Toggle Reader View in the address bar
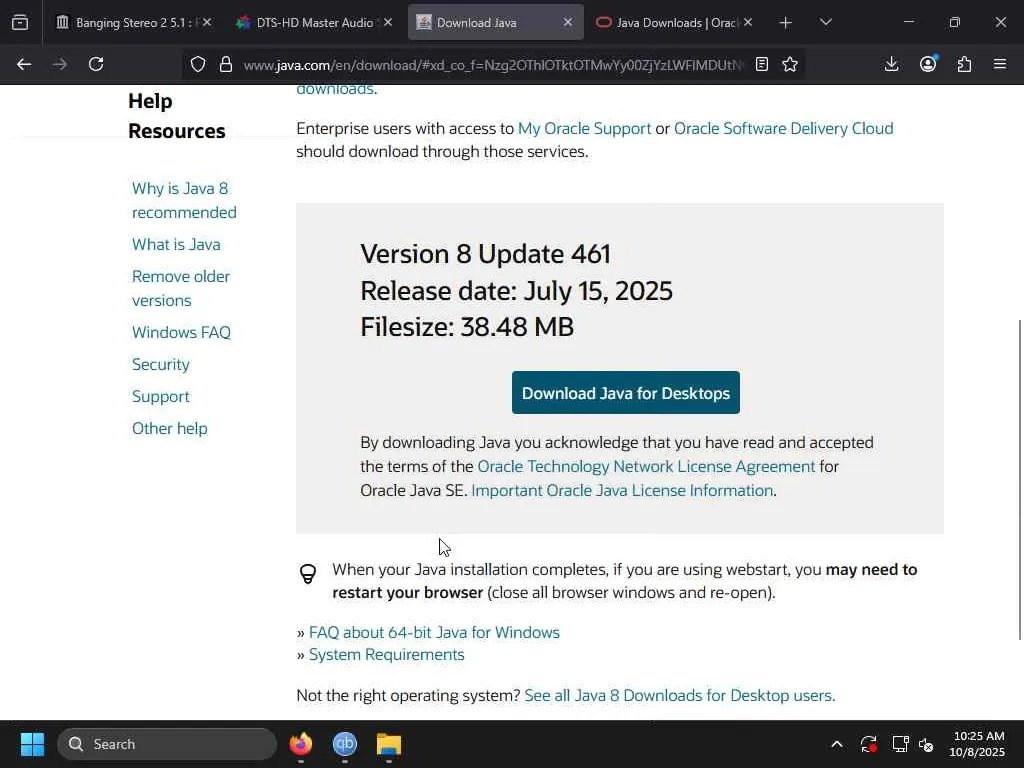The width and height of the screenshot is (1024, 768). 762,64
